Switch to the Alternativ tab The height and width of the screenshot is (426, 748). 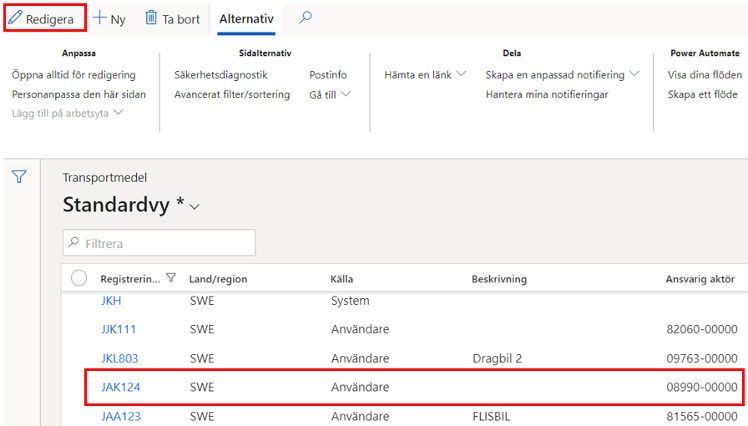click(x=246, y=19)
